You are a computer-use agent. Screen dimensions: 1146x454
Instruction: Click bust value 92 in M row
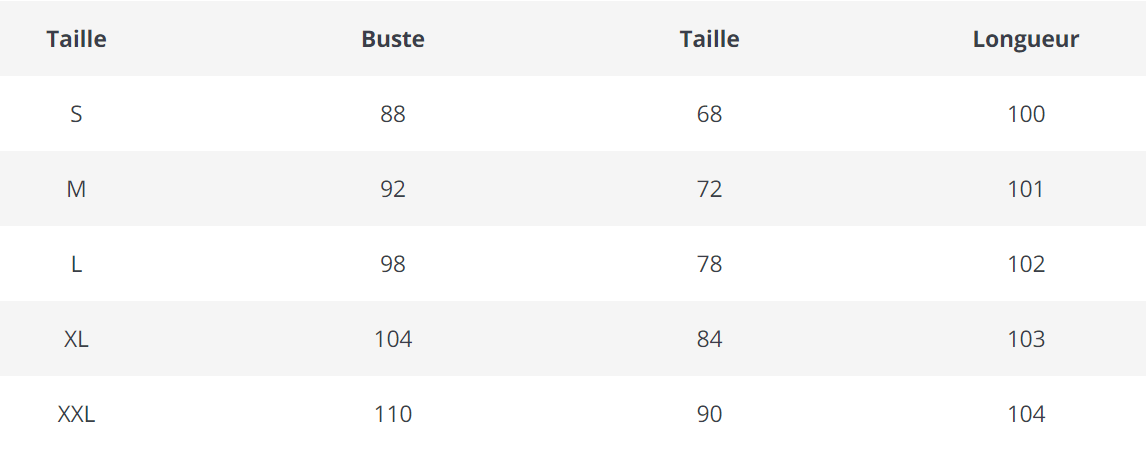pyautogui.click(x=393, y=189)
